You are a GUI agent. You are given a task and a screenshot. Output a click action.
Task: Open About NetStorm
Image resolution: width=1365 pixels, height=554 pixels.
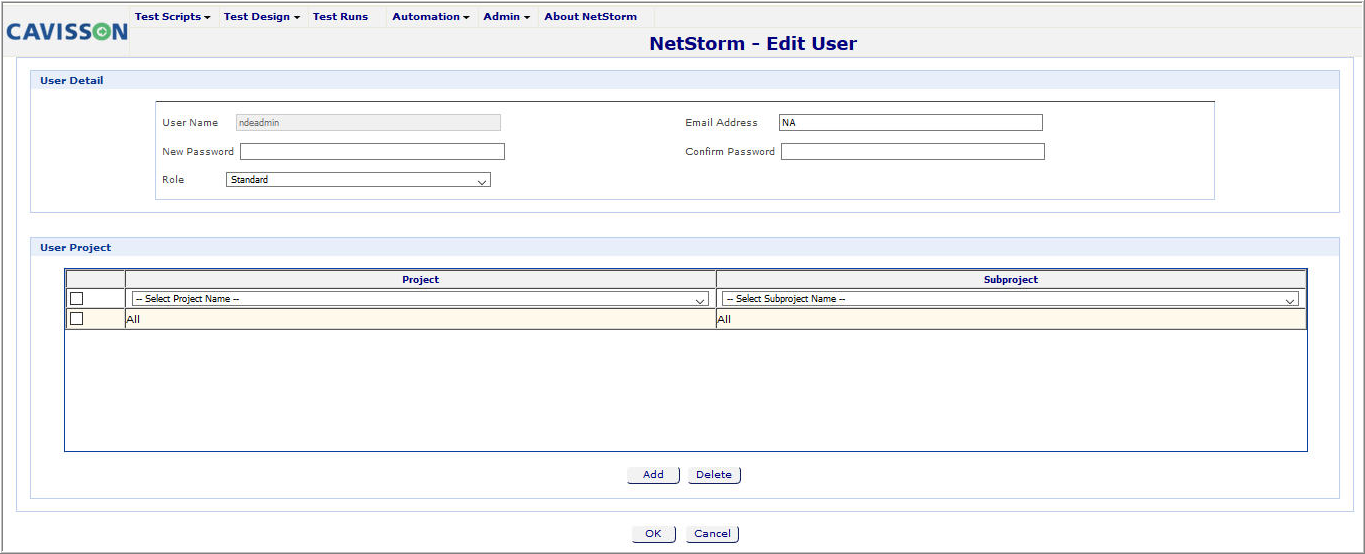click(590, 17)
